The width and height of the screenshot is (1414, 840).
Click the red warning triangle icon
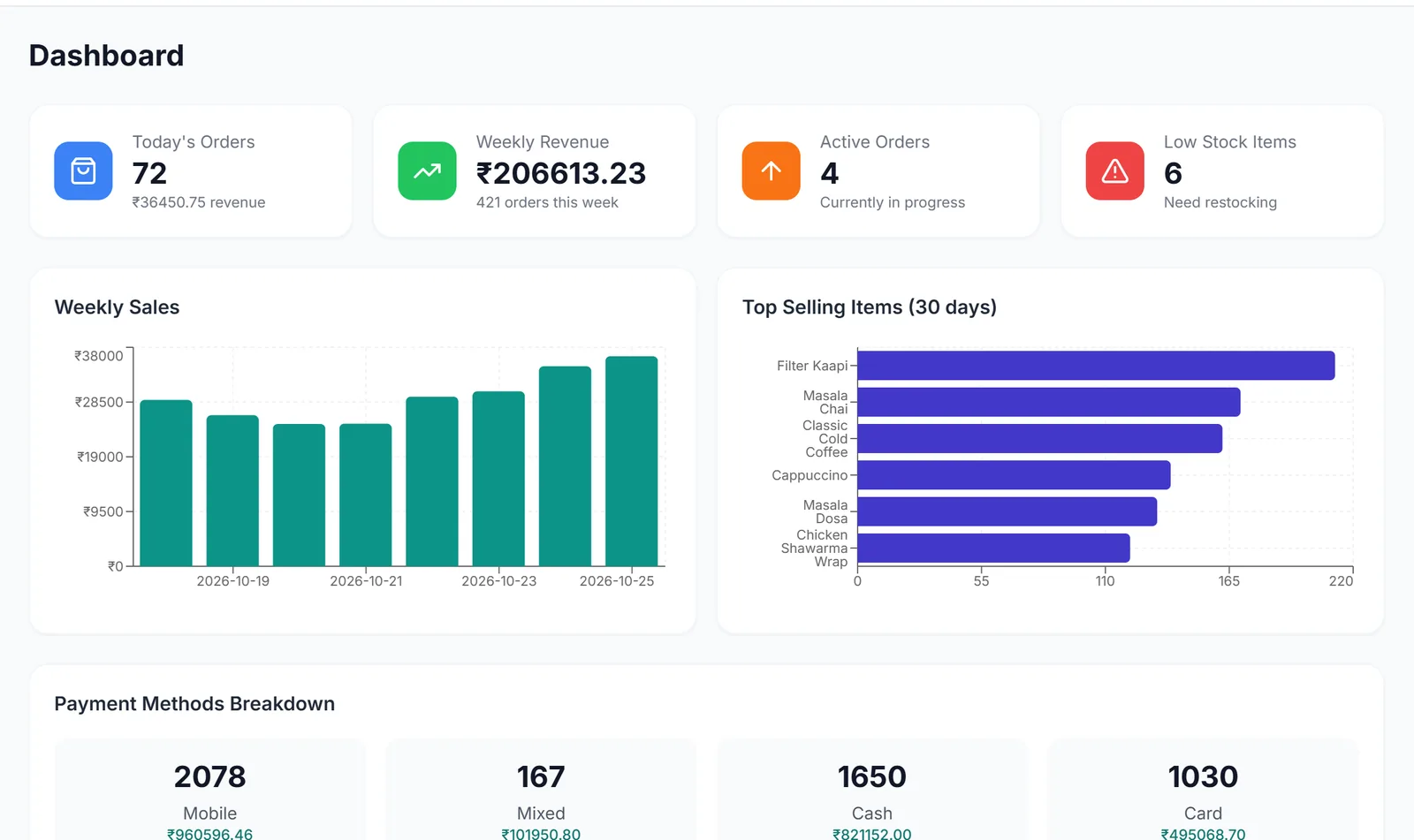(1114, 170)
